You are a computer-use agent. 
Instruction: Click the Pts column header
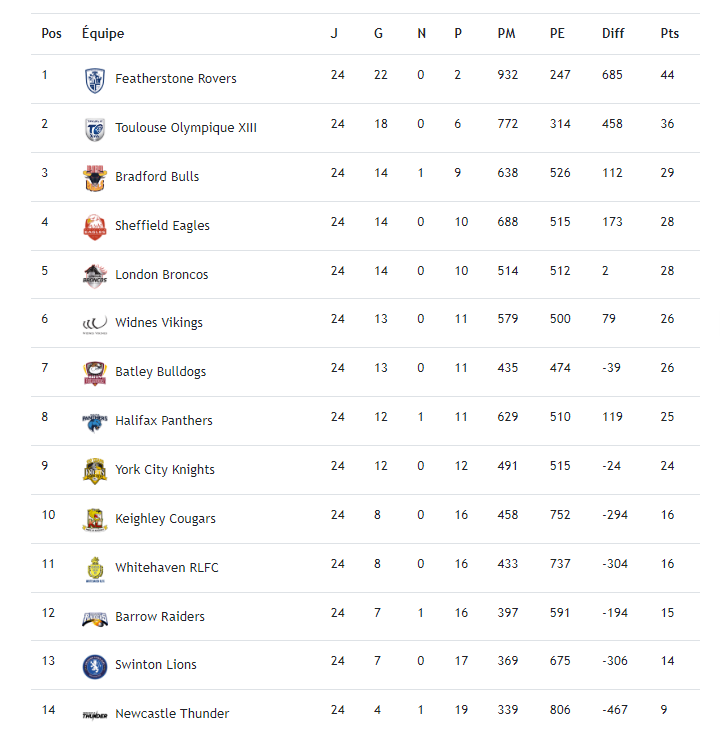[669, 34]
